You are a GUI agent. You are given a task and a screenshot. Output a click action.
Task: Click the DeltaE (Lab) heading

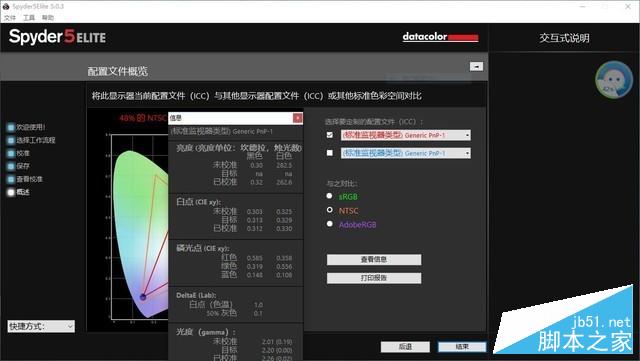tap(196, 295)
